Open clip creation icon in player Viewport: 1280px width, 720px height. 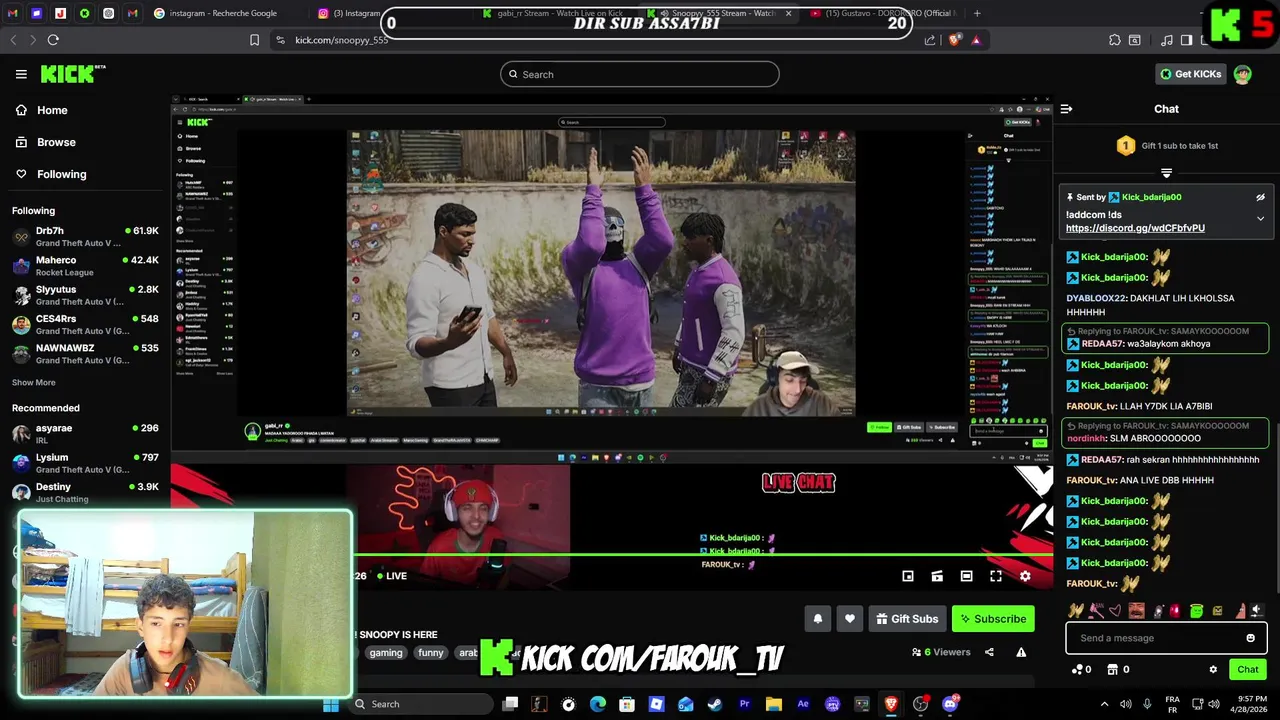coord(937,576)
